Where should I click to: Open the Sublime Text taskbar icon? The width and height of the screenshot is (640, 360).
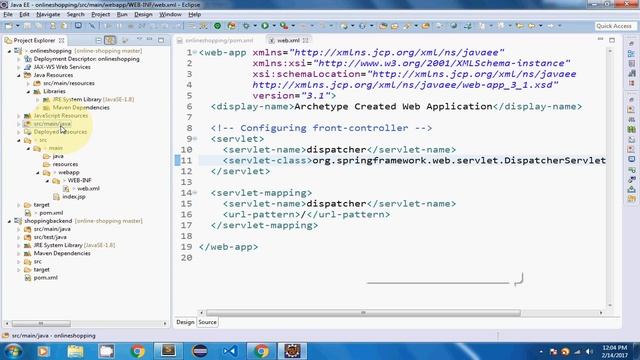[x=168, y=351]
